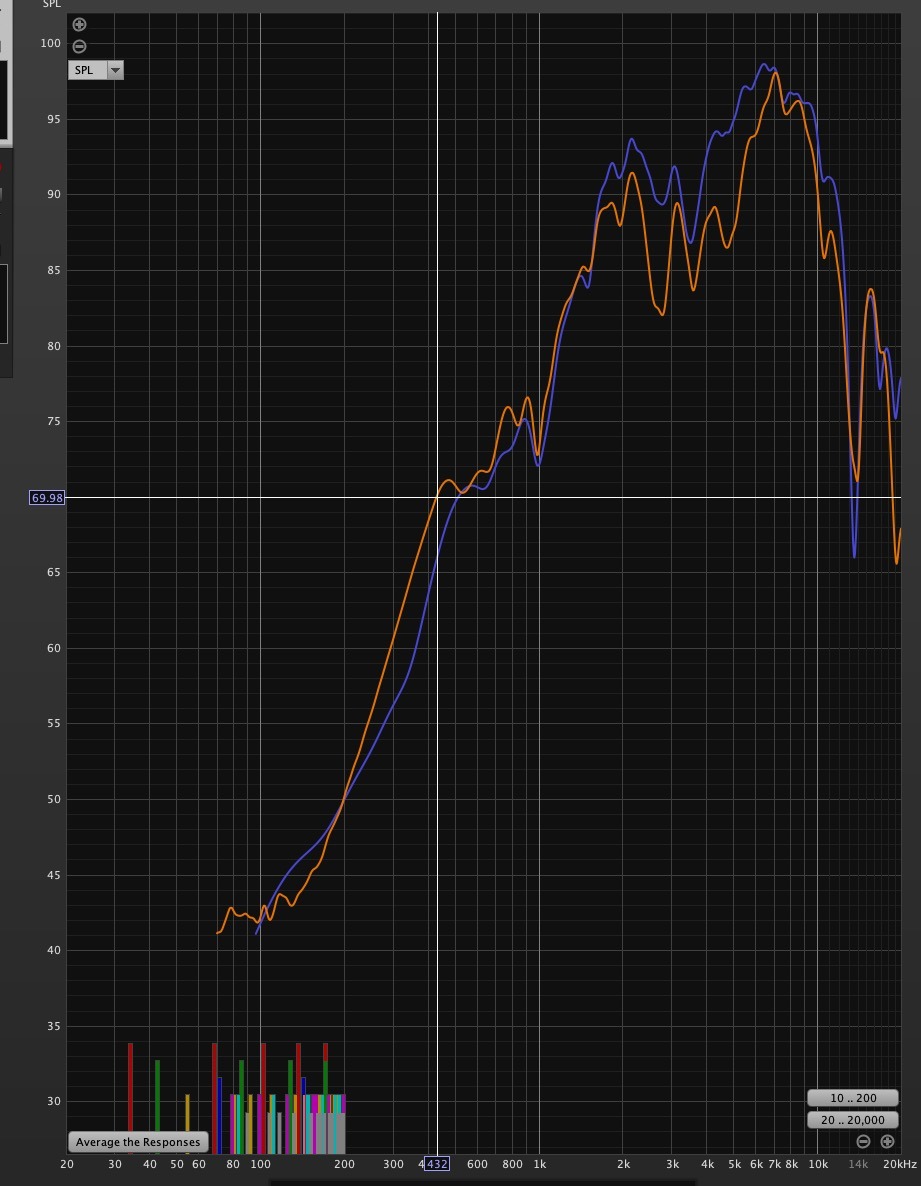Click the 30 dB axis label
921x1186 pixels.
[54, 1101]
